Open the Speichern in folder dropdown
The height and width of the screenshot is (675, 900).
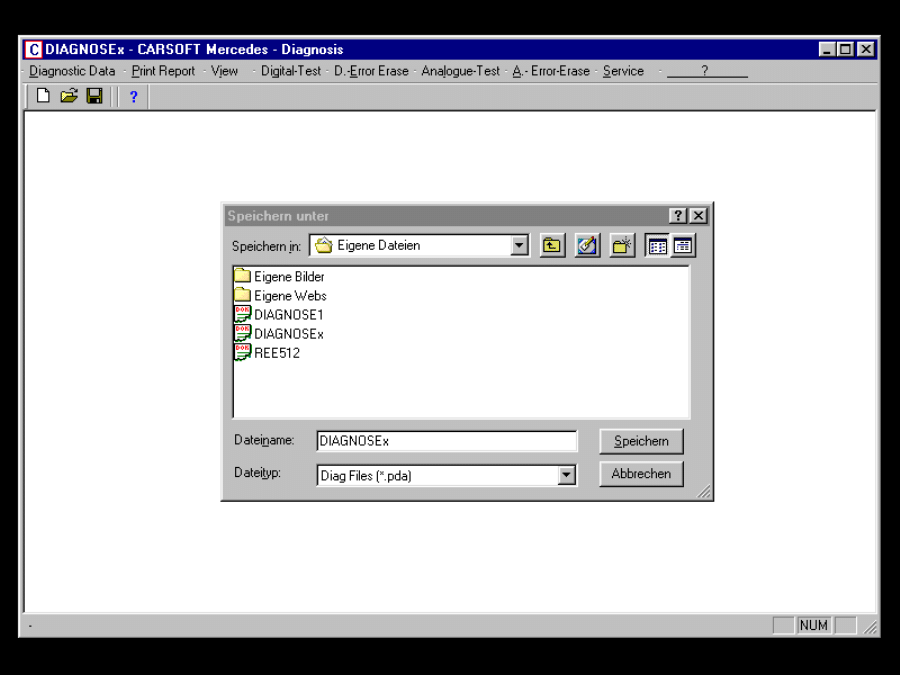(518, 245)
